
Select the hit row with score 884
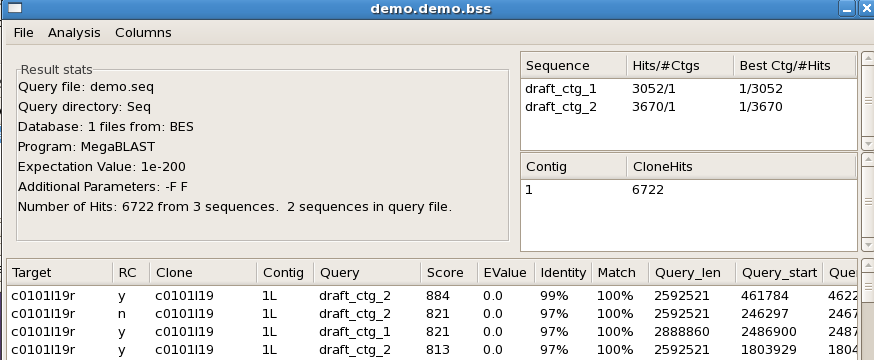(x=433, y=296)
